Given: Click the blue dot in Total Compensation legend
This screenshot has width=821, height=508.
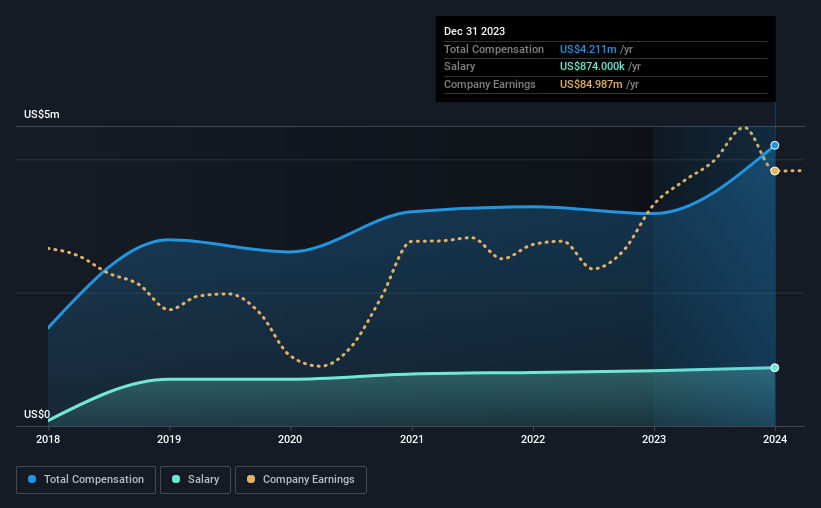Looking at the screenshot, I should pyautogui.click(x=32, y=479).
